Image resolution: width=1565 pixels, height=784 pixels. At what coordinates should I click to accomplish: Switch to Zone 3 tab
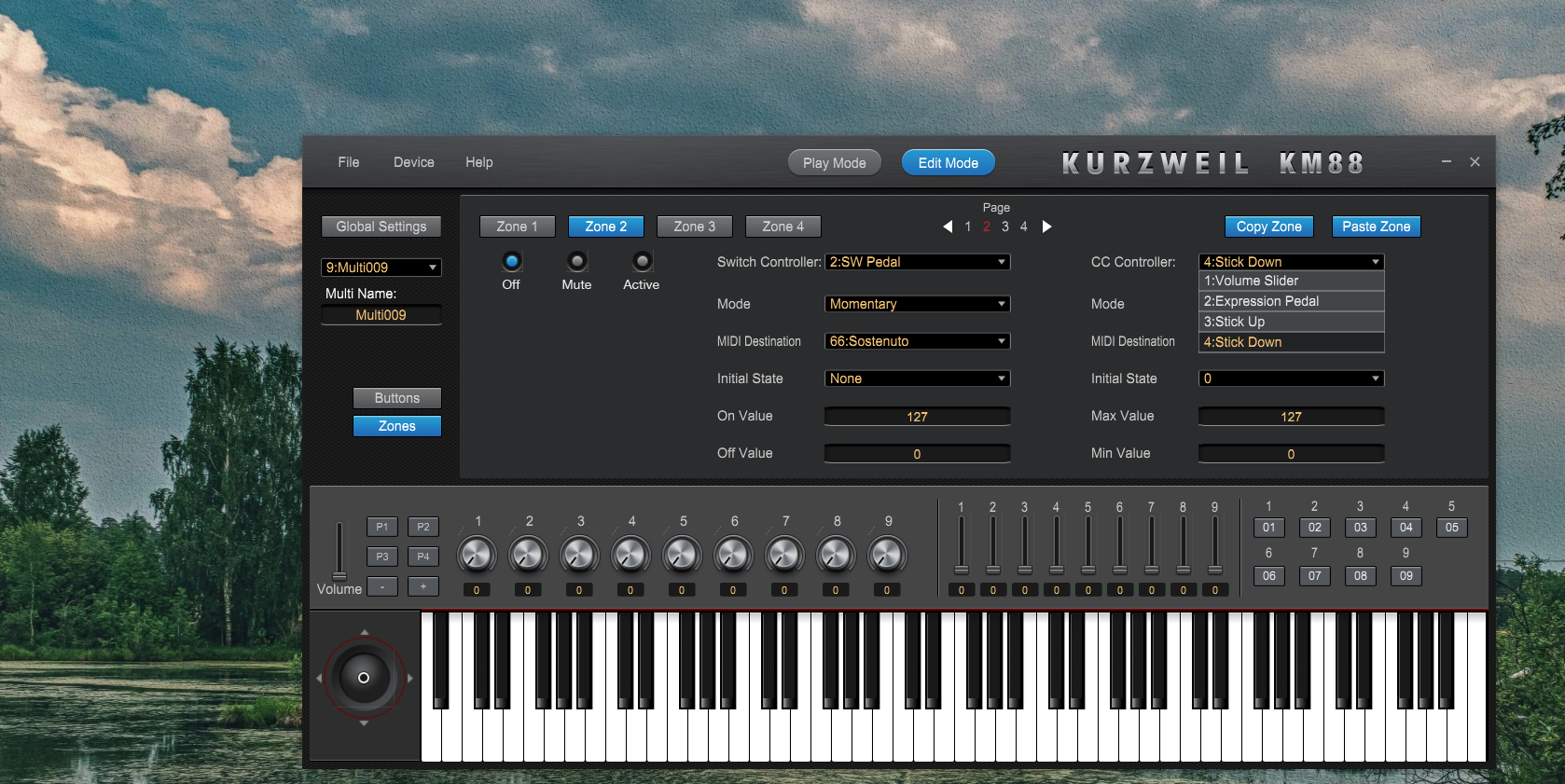(x=695, y=227)
